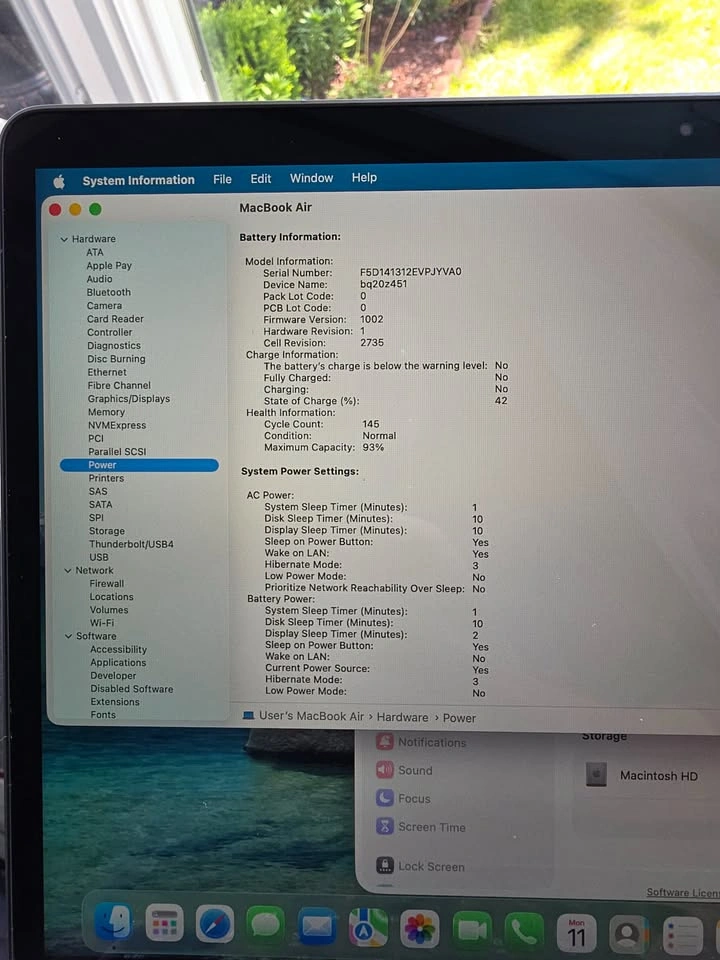This screenshot has height=960, width=720.
Task: Select Controller in the sidebar
Action: point(110,332)
